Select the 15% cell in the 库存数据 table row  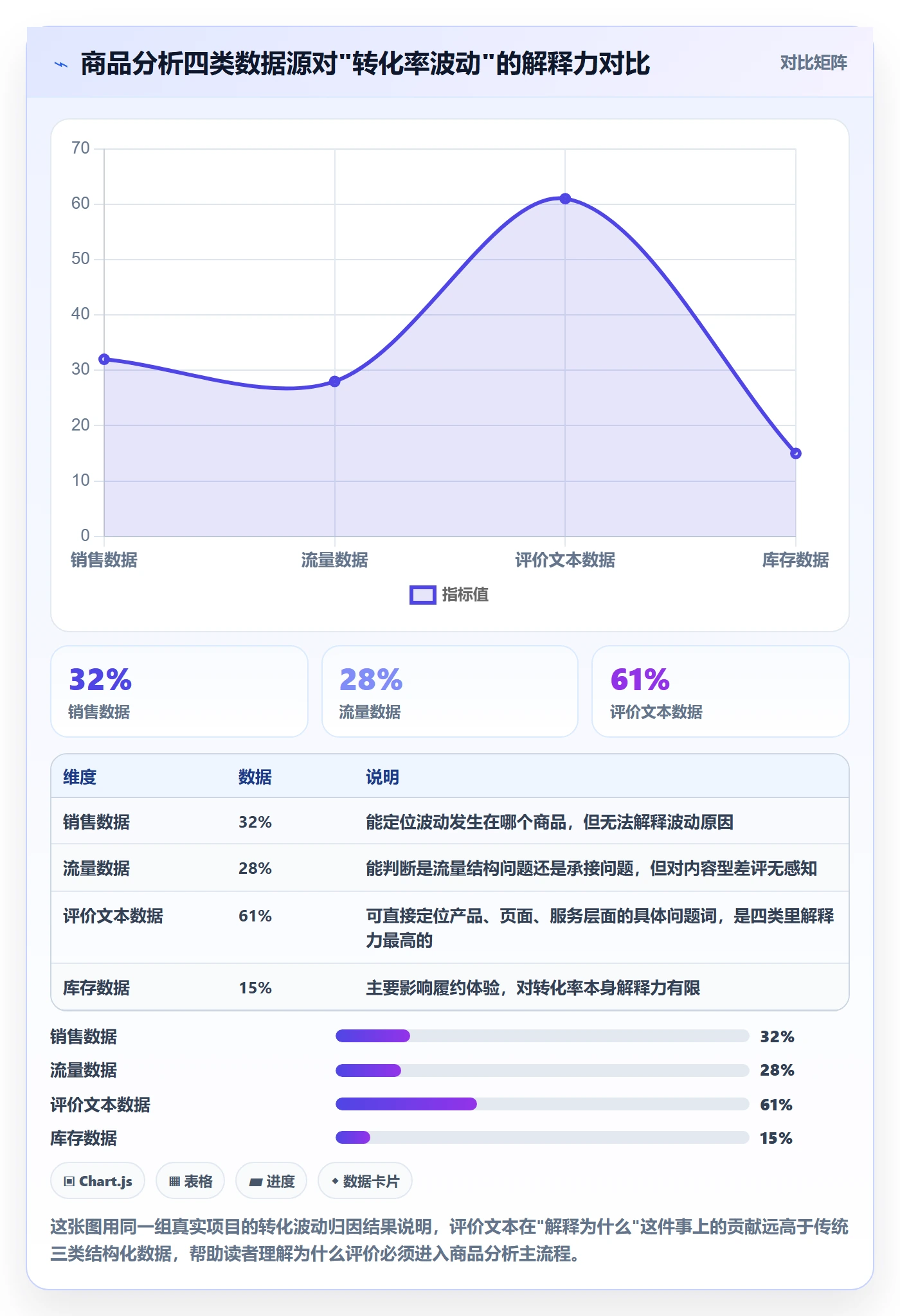coord(255,988)
